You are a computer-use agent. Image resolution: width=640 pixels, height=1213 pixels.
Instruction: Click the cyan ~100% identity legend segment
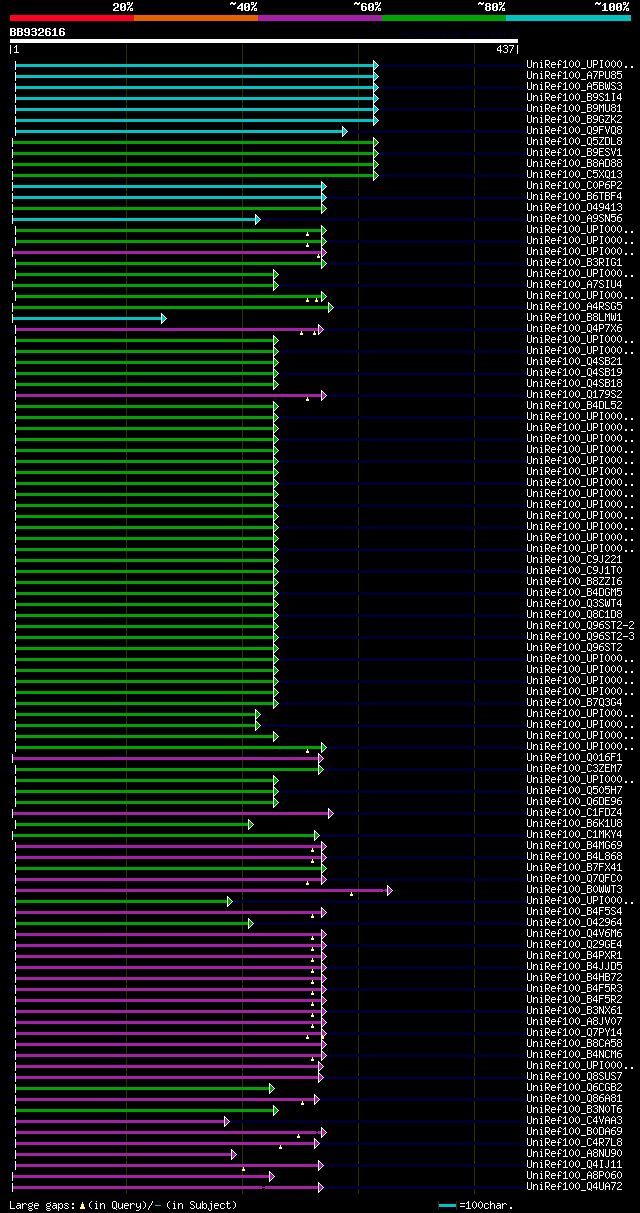[568, 17]
